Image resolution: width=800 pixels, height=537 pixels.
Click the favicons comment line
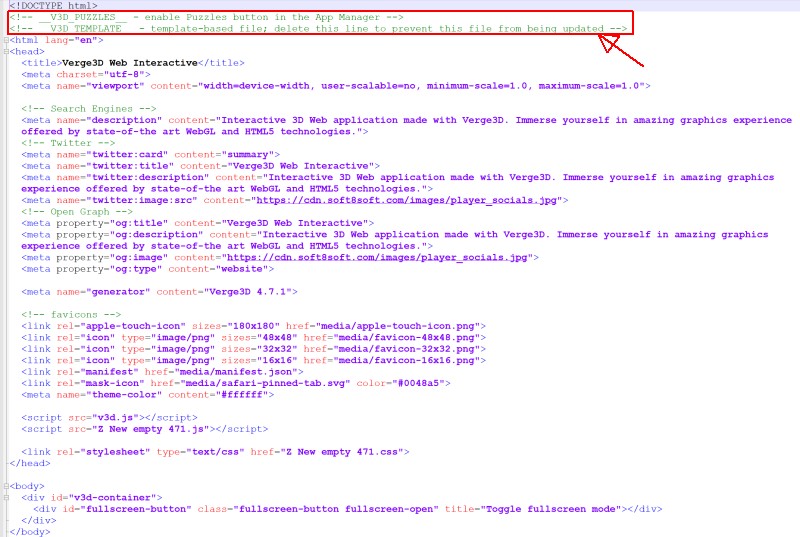71,315
